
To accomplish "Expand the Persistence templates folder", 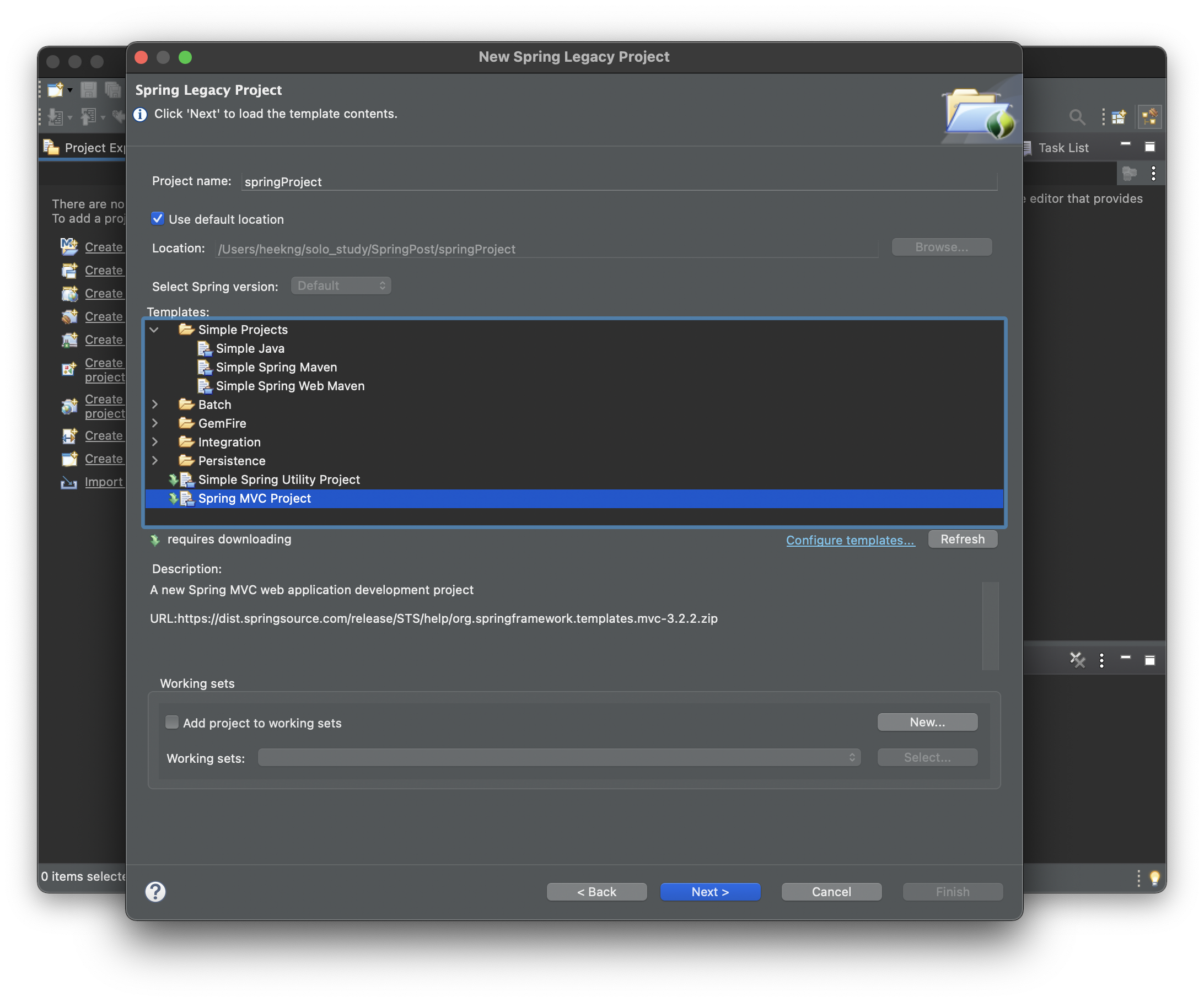I will pyautogui.click(x=154, y=461).
